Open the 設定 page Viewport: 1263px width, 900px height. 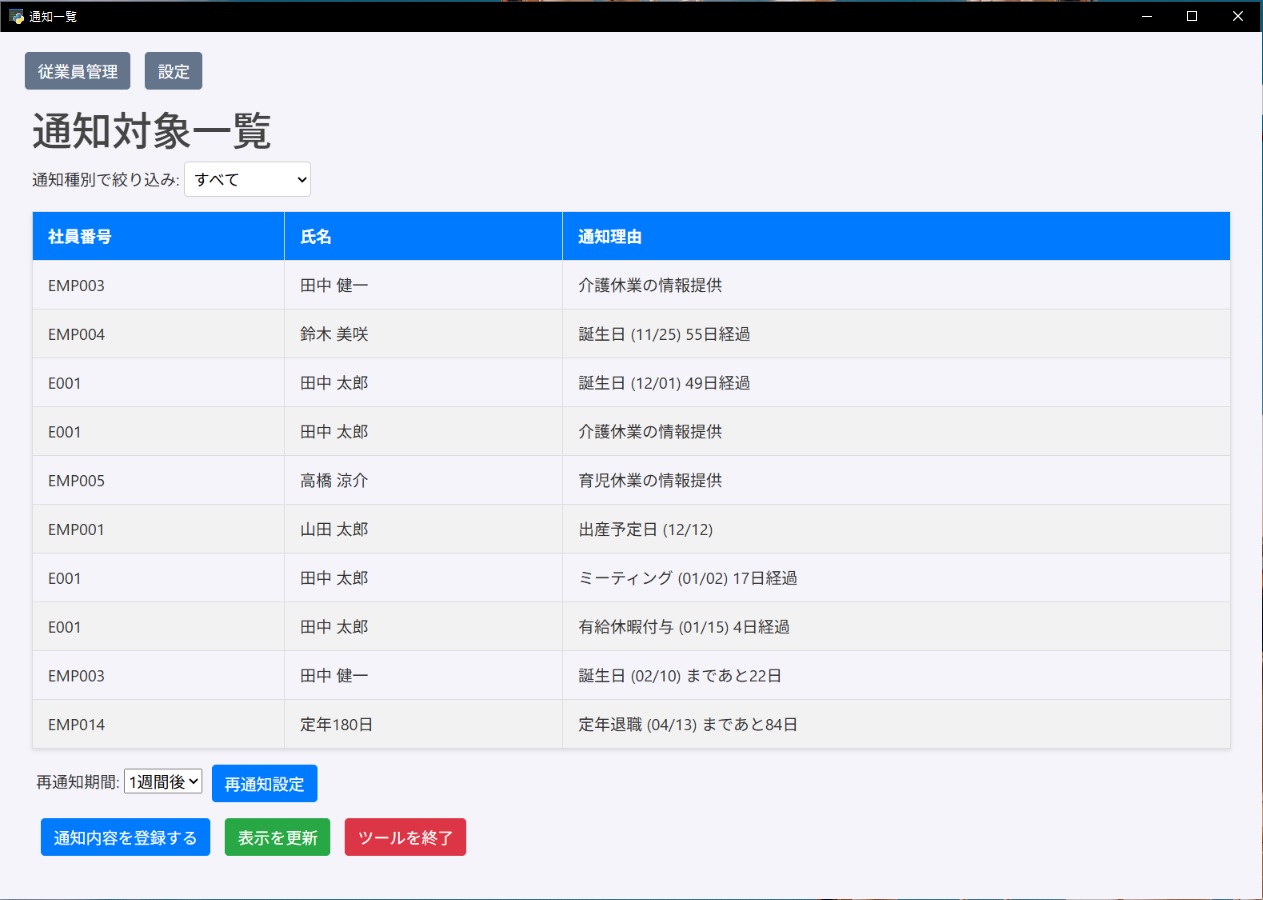tap(174, 72)
